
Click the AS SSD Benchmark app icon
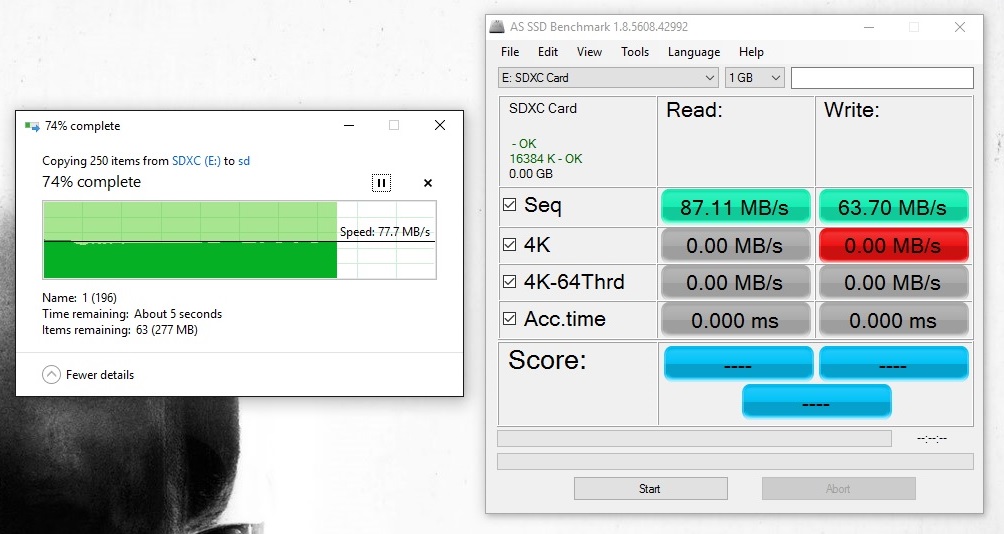[x=497, y=27]
